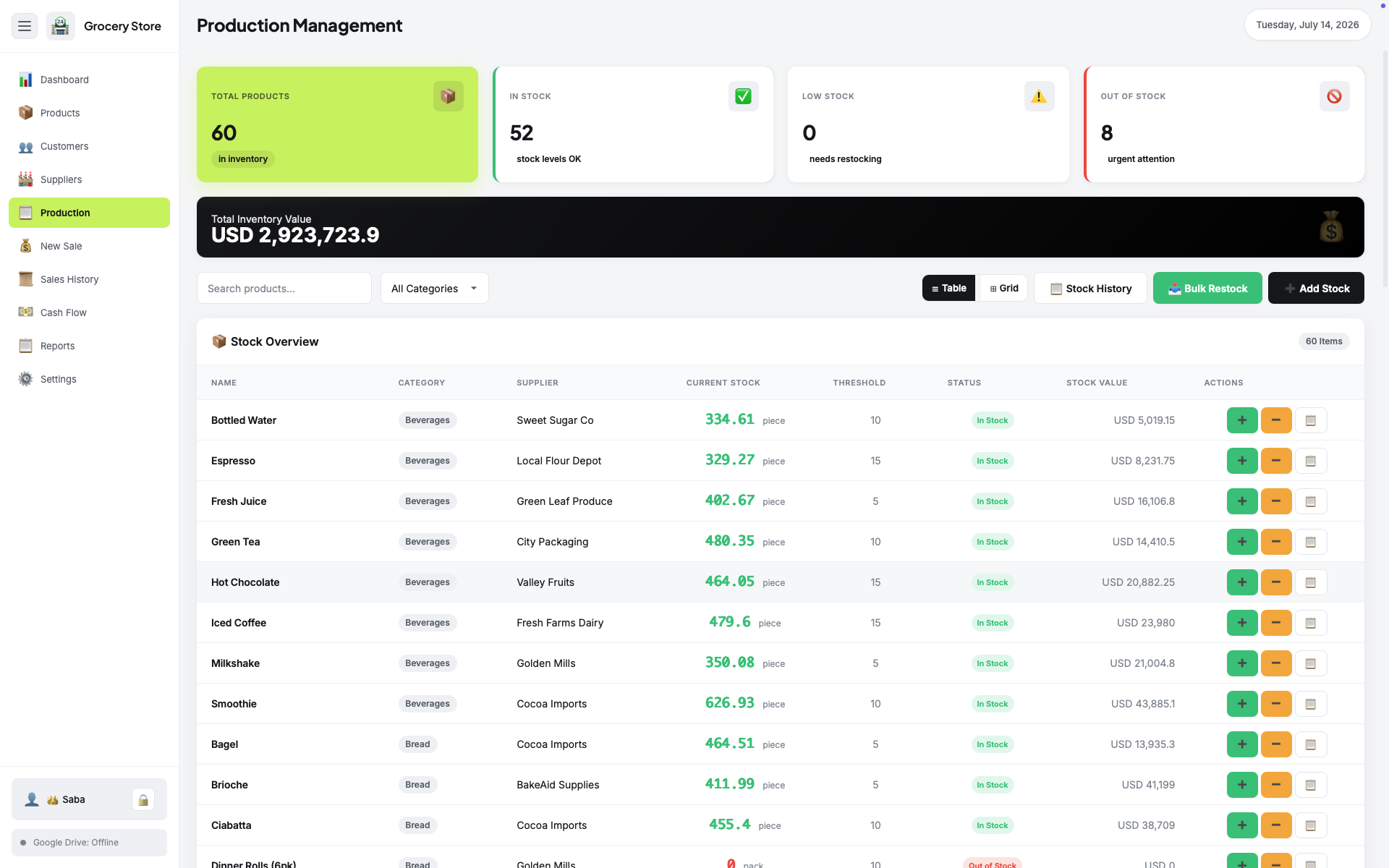Remove stock from Hot Chocolate
This screenshot has width=1389, height=868.
(x=1276, y=582)
